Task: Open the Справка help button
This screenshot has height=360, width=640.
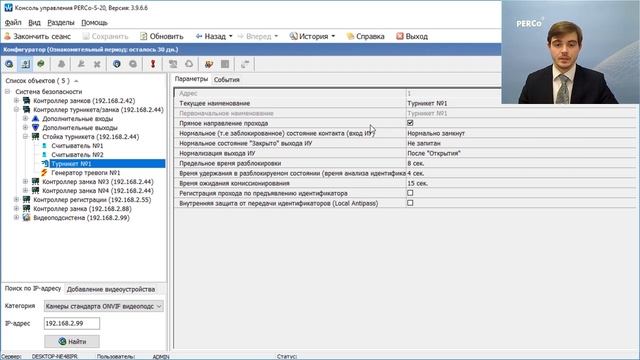Action: click(x=365, y=36)
